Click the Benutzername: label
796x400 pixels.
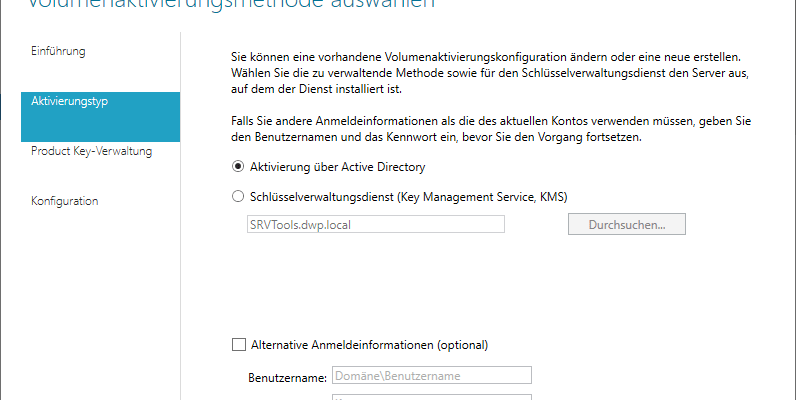[x=286, y=378]
